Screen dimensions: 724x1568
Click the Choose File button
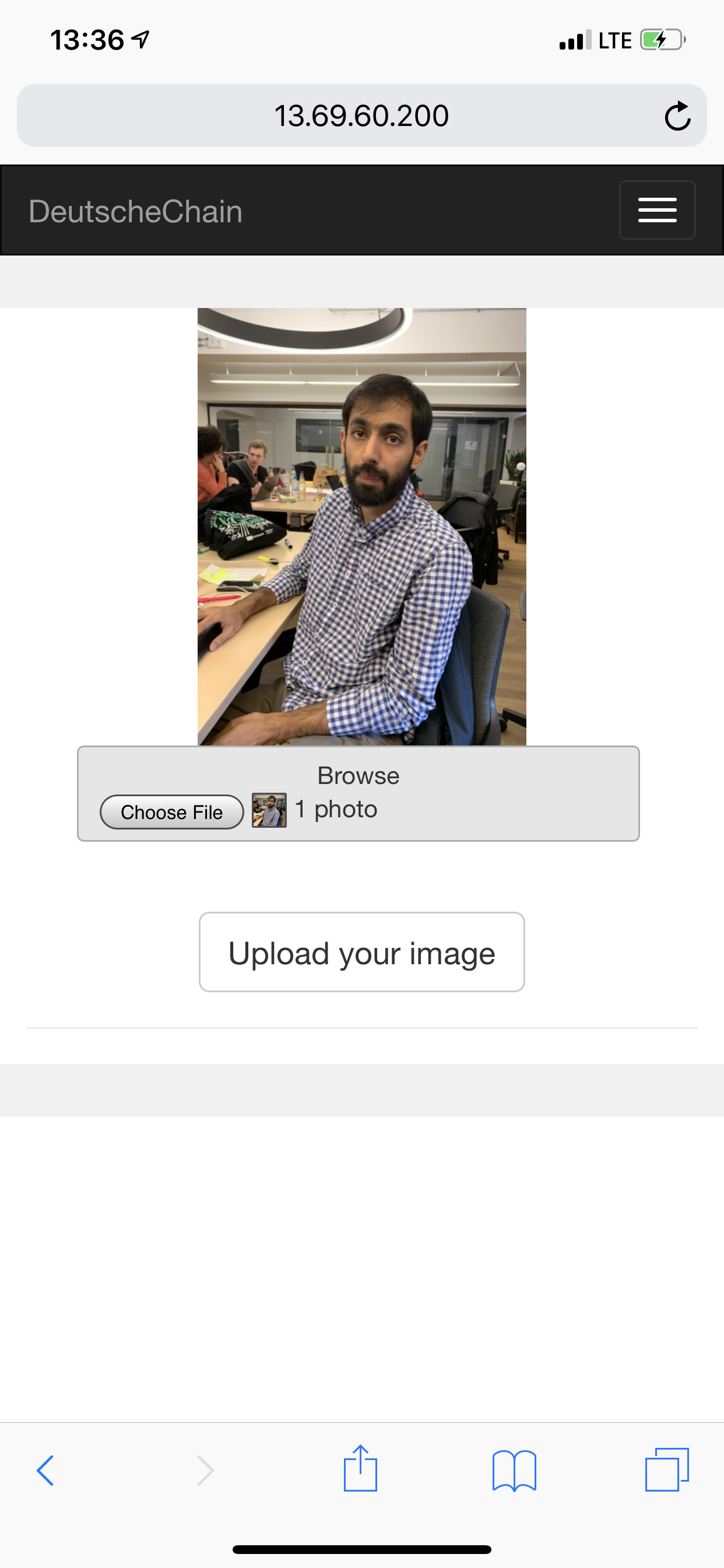171,812
